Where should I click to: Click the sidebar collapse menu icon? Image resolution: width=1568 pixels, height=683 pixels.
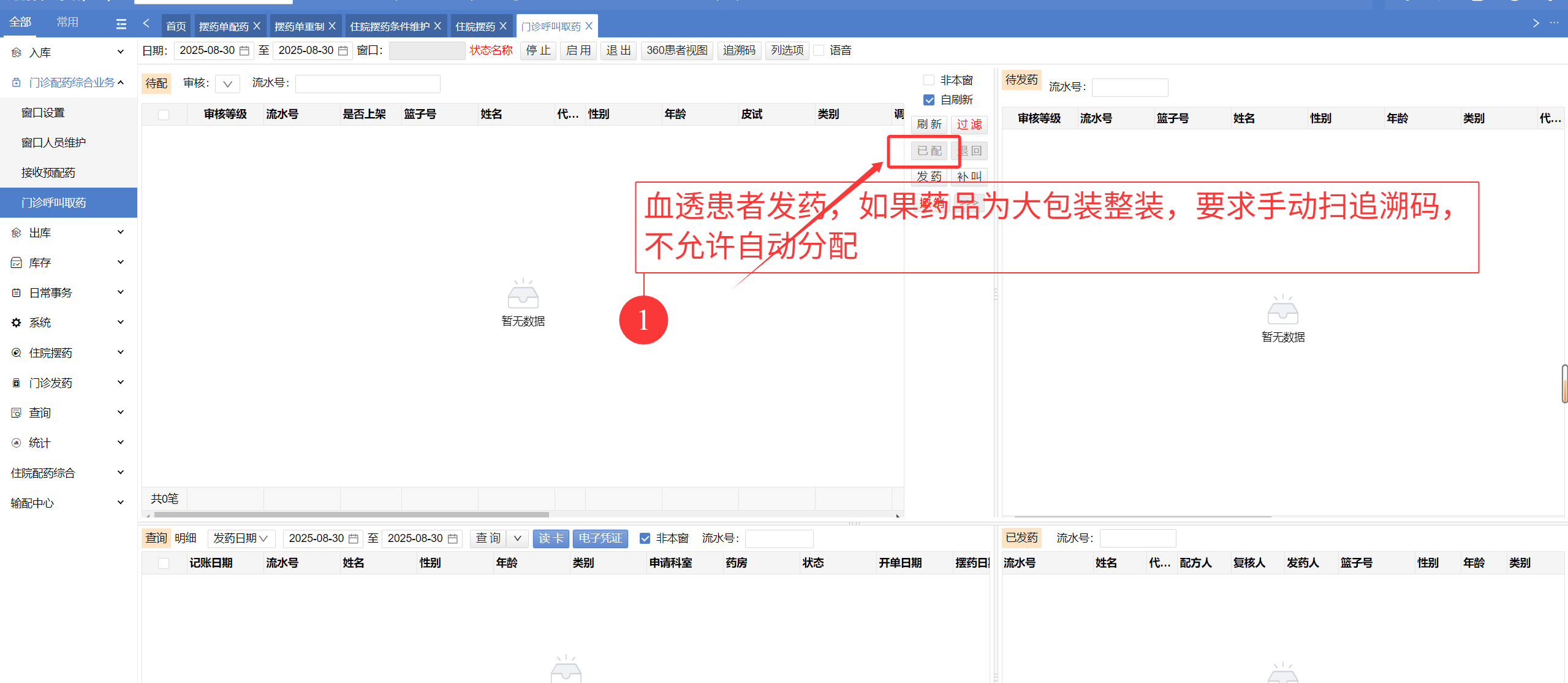(121, 24)
